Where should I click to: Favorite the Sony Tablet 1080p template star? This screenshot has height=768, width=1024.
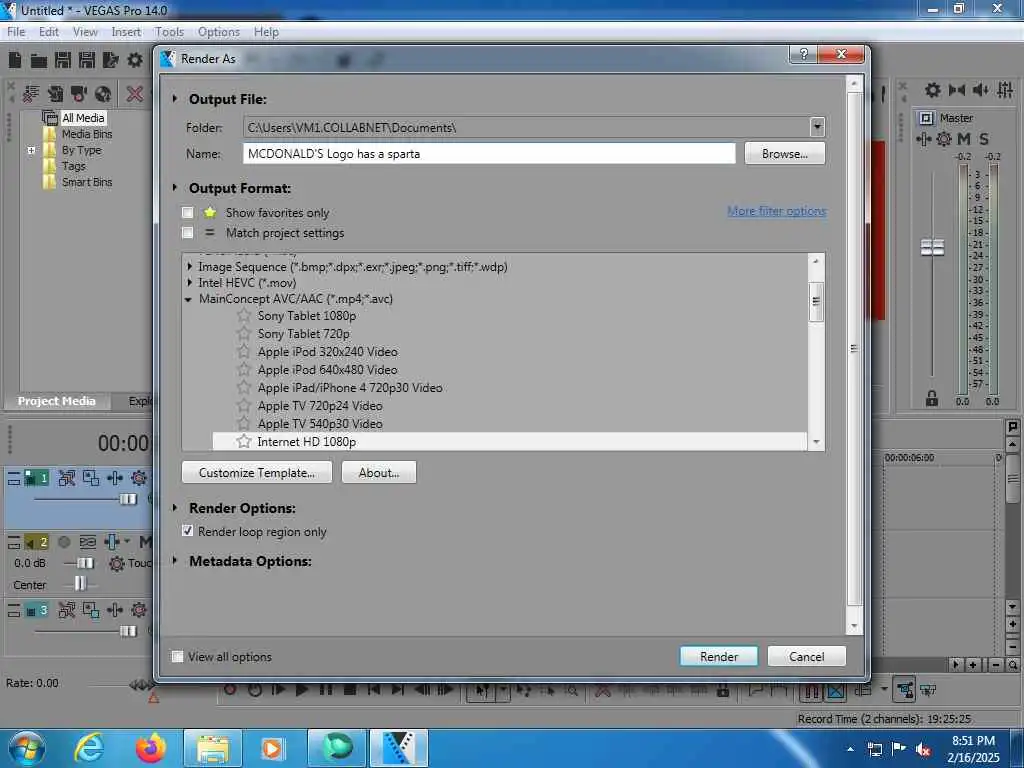pos(244,315)
